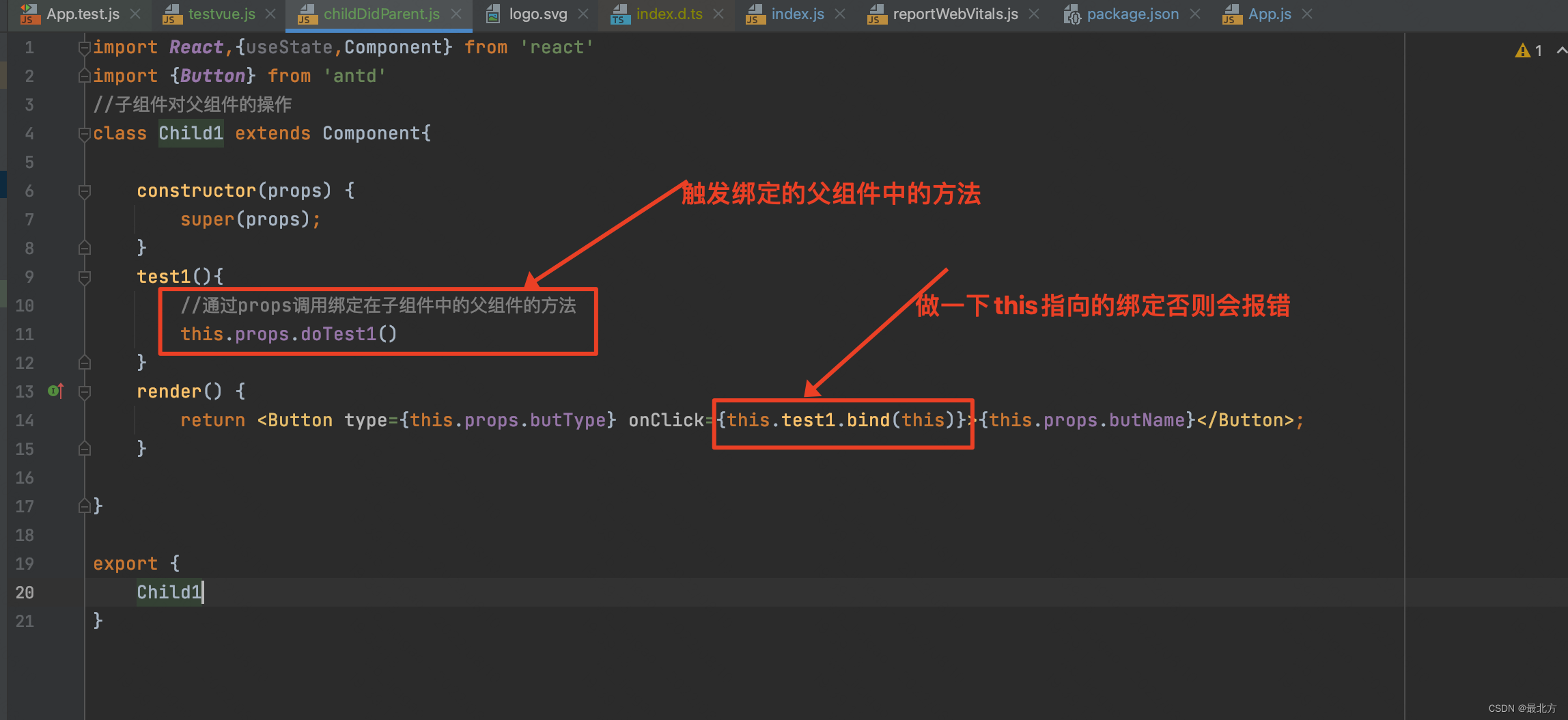This screenshot has width=1568, height=720.
Task: Toggle the constructor closing fold marker on line 8
Action: 85,248
